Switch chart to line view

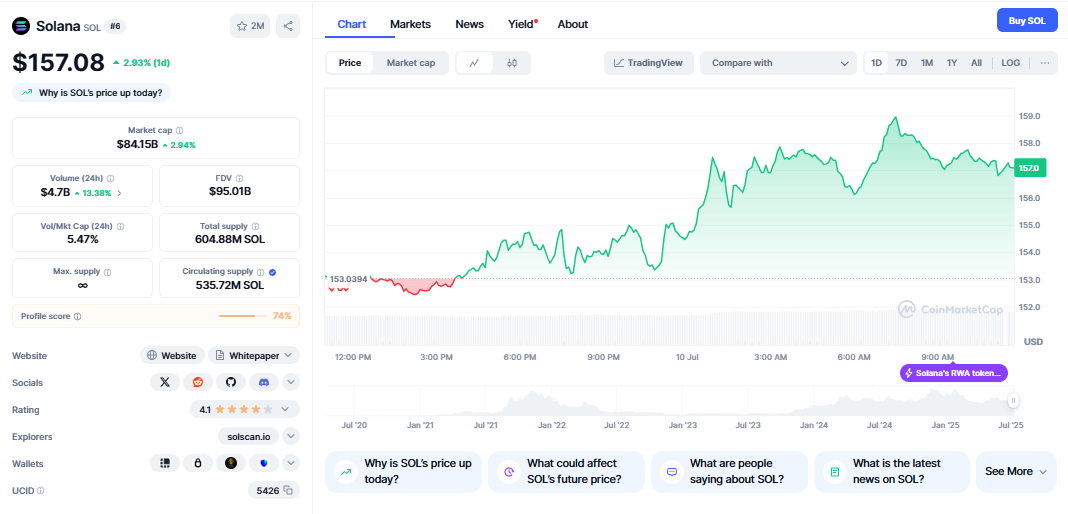[x=475, y=63]
